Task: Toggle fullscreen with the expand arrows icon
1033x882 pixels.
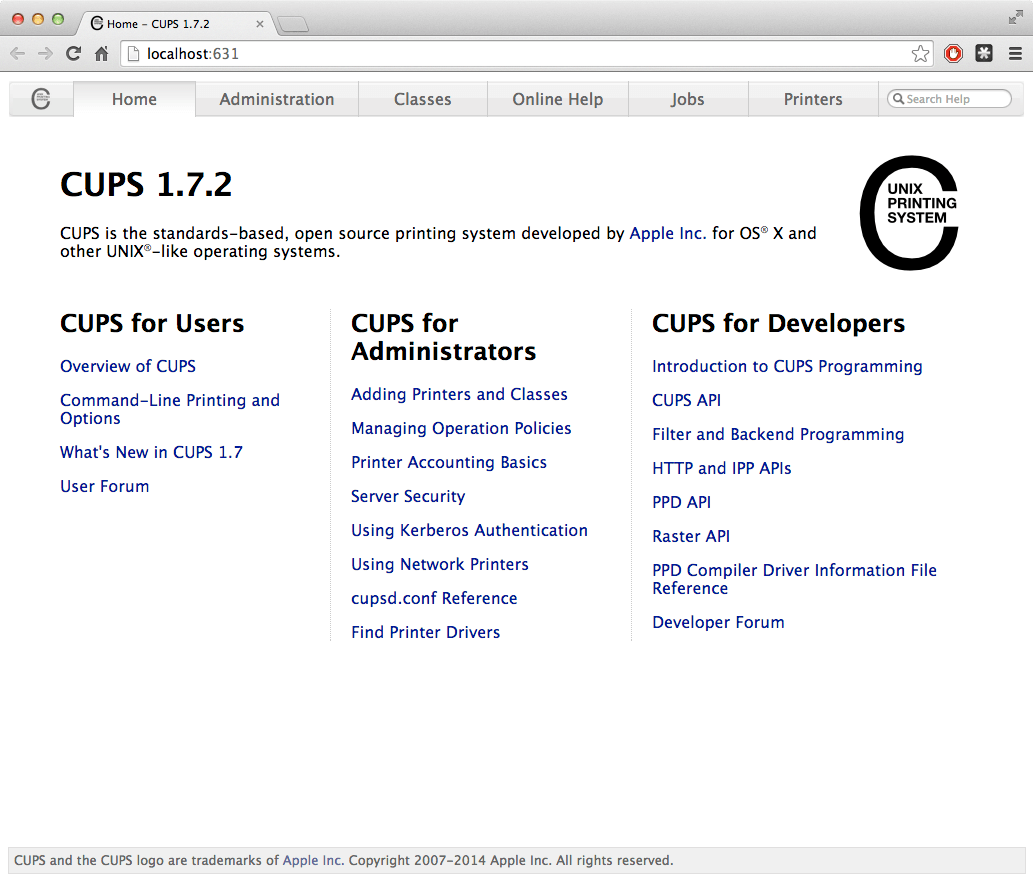Action: tap(1015, 18)
